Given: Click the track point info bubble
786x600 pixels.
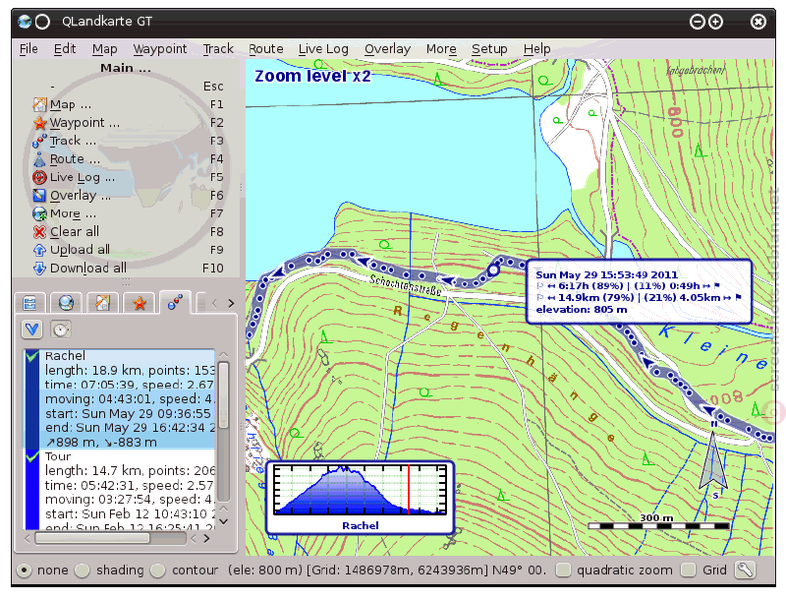Looking at the screenshot, I should click(x=639, y=292).
